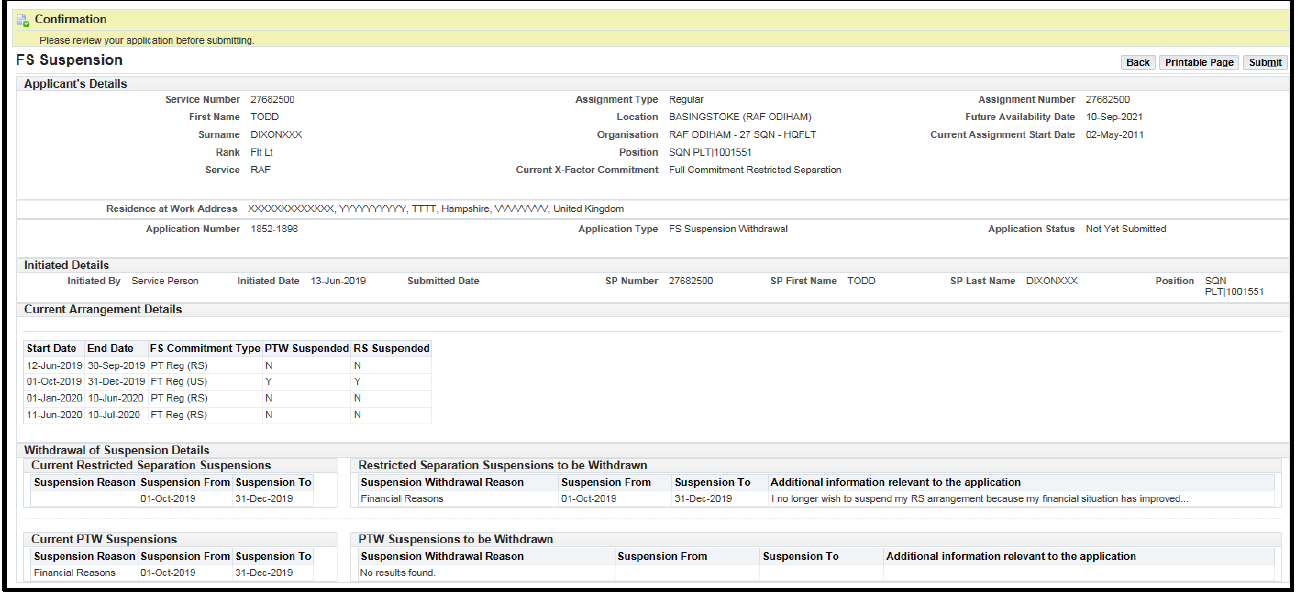
Task: Click the PTW Suspended column header
Action: 306,348
